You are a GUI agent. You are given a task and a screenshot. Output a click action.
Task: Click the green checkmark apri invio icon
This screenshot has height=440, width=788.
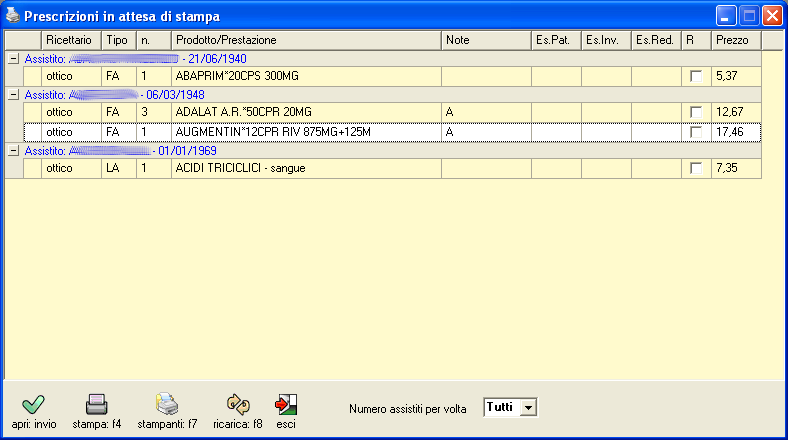tap(33, 405)
